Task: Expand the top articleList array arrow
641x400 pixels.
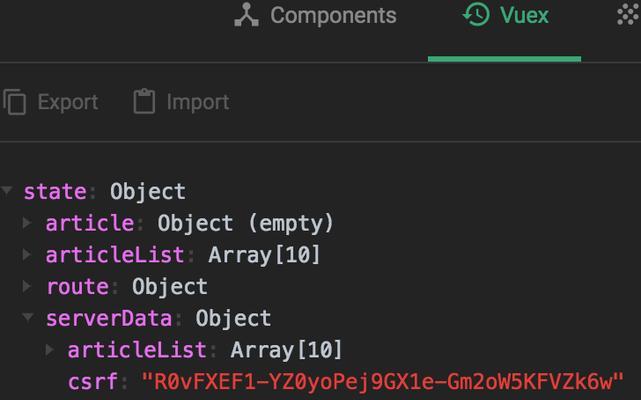Action: point(27,254)
